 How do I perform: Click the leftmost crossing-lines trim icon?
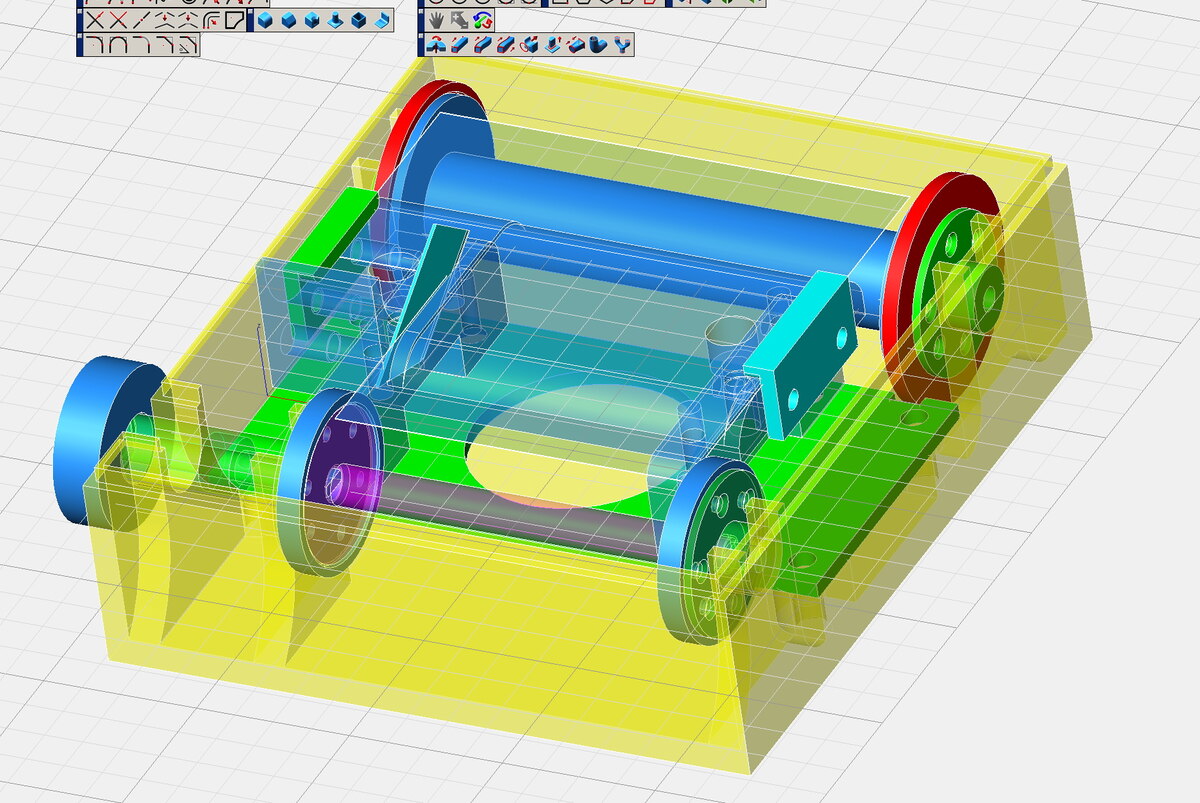point(94,20)
